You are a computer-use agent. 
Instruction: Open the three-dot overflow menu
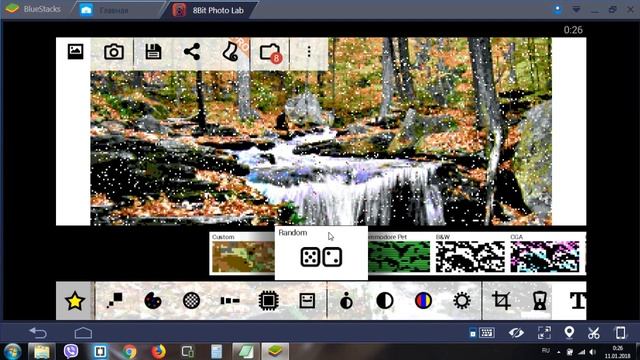pos(309,51)
